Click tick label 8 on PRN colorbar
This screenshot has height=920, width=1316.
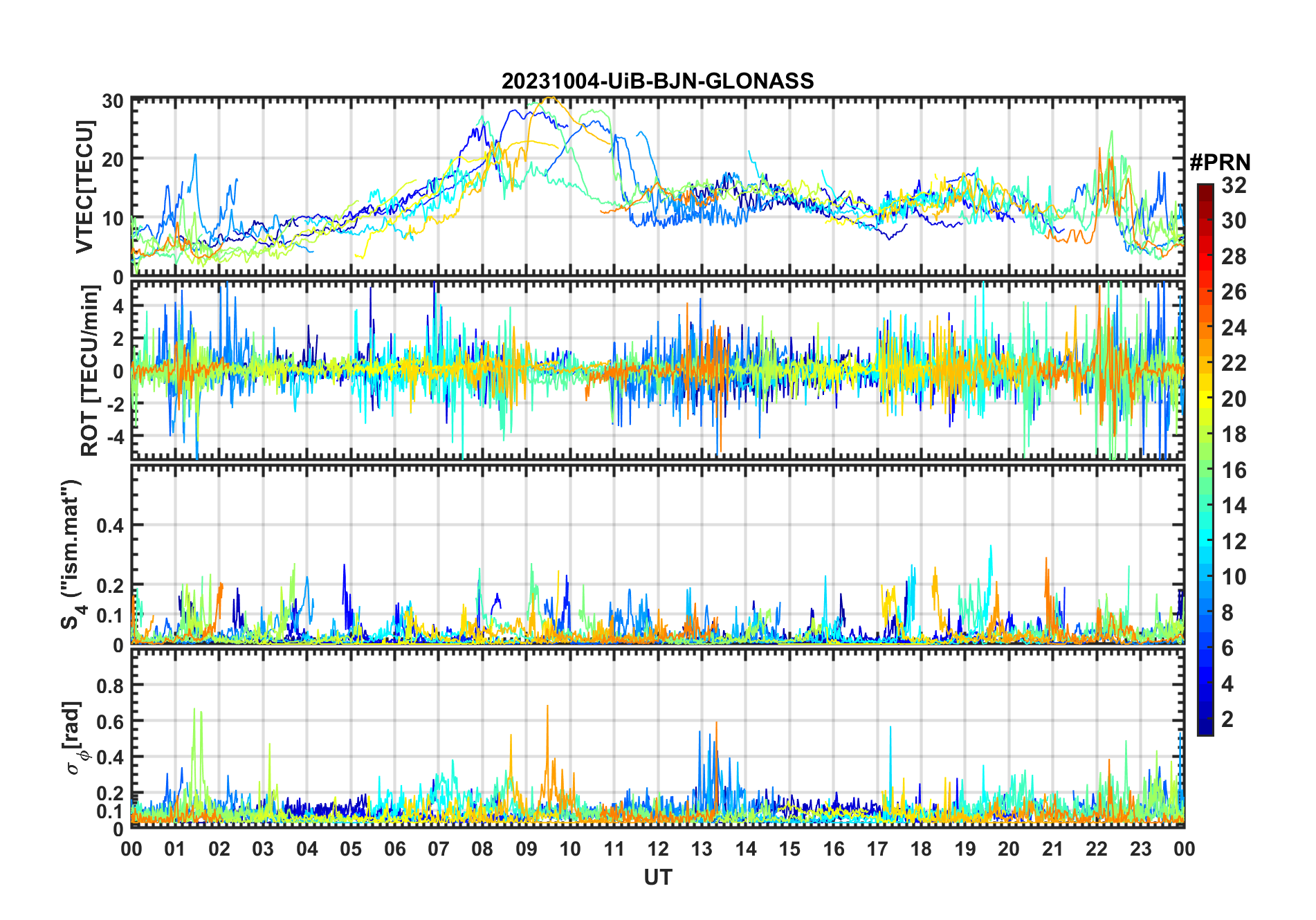pos(1227,613)
